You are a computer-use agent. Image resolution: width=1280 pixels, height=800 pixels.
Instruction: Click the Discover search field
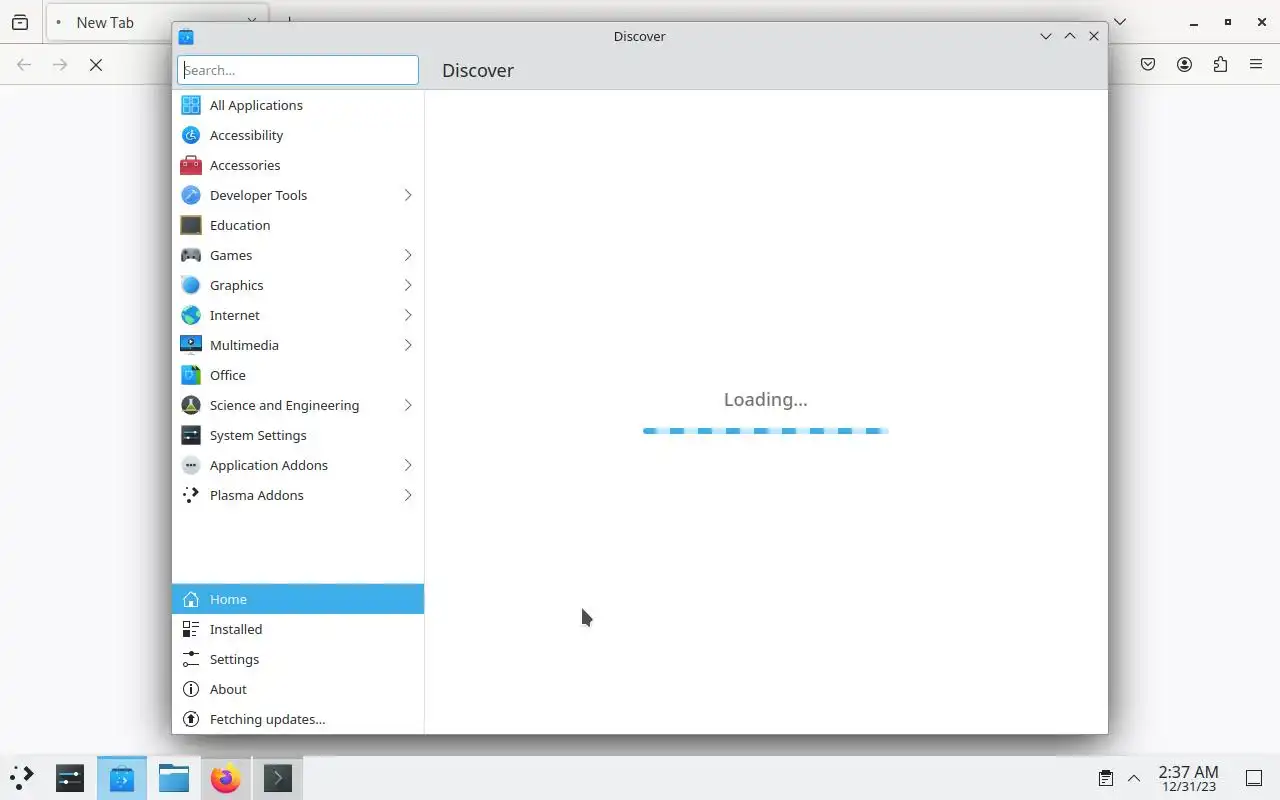pyautogui.click(x=298, y=70)
